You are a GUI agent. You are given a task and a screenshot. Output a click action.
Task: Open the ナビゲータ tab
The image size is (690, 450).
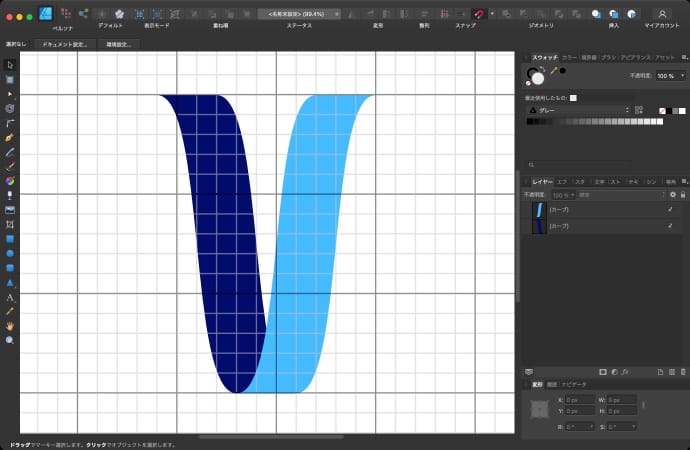click(574, 384)
